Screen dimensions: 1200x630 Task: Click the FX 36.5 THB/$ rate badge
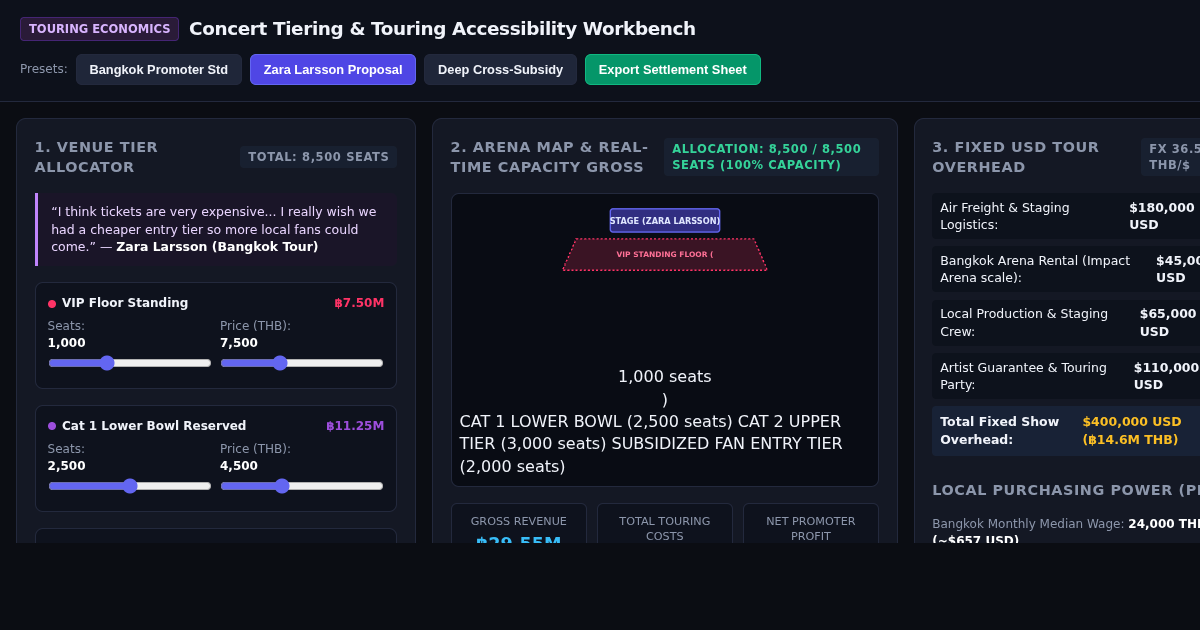pos(1171,157)
